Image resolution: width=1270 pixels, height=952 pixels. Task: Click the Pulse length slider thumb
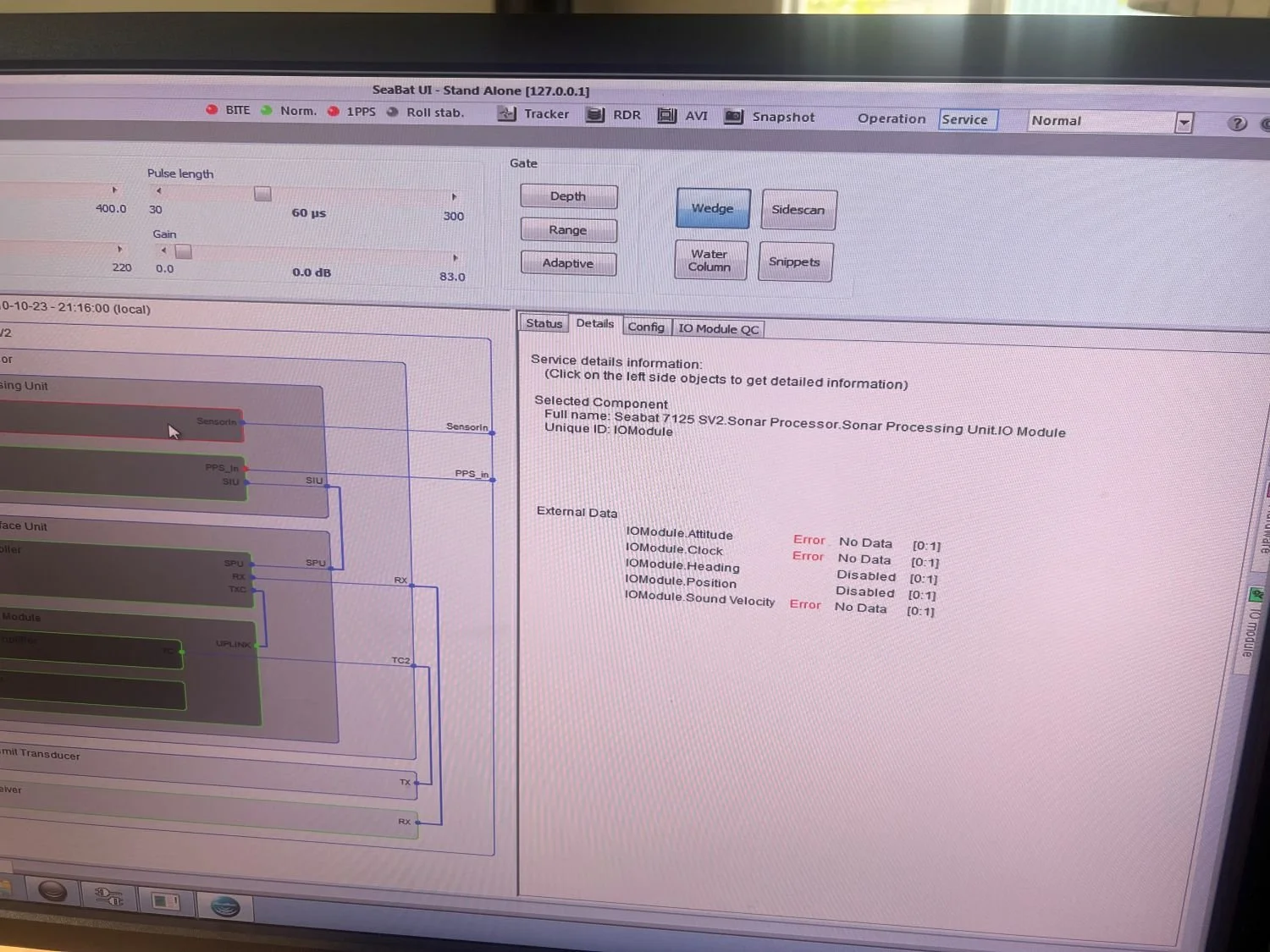pos(262,194)
